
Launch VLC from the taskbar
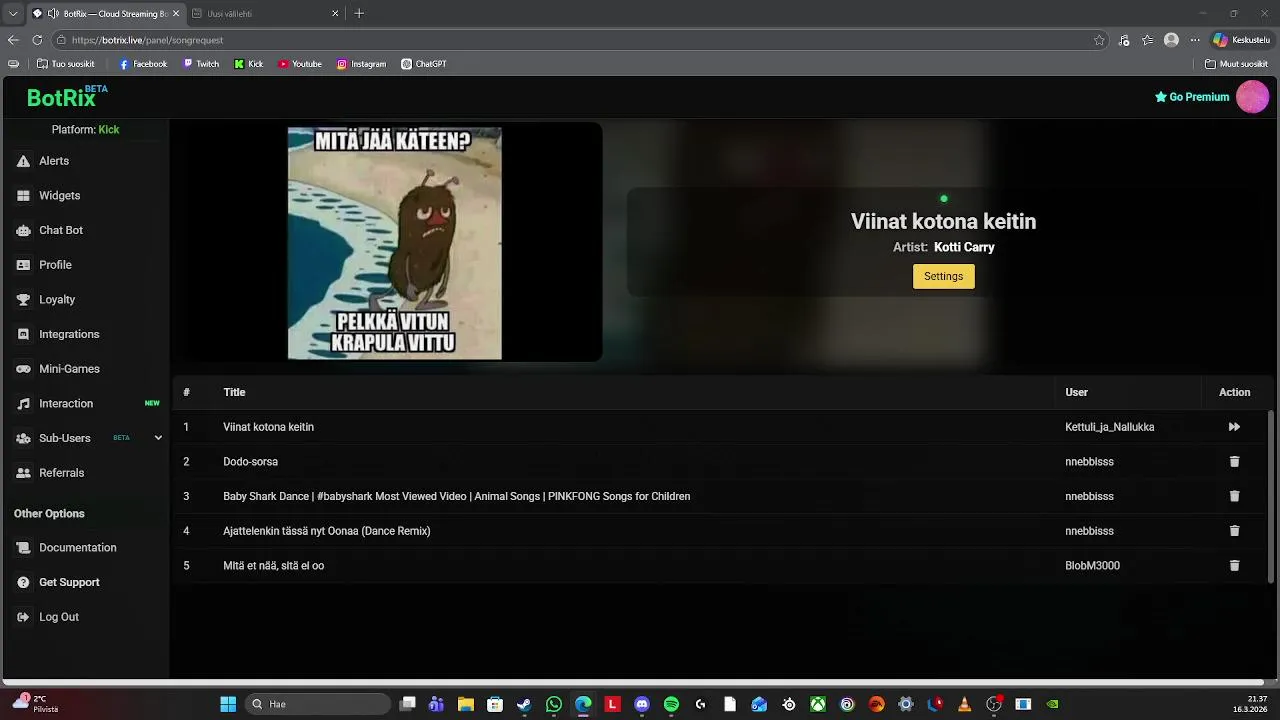tap(964, 704)
